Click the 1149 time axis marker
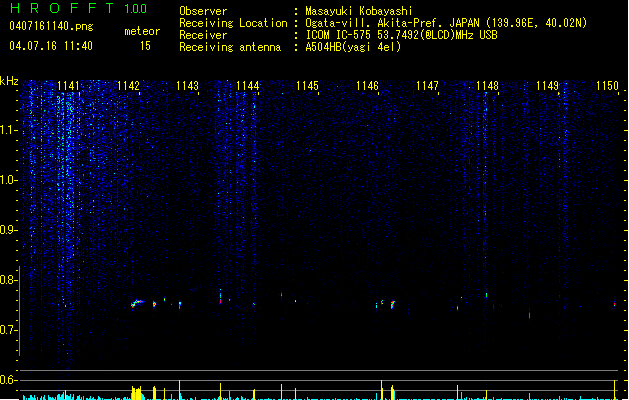The height and width of the screenshot is (400, 629). tap(547, 86)
